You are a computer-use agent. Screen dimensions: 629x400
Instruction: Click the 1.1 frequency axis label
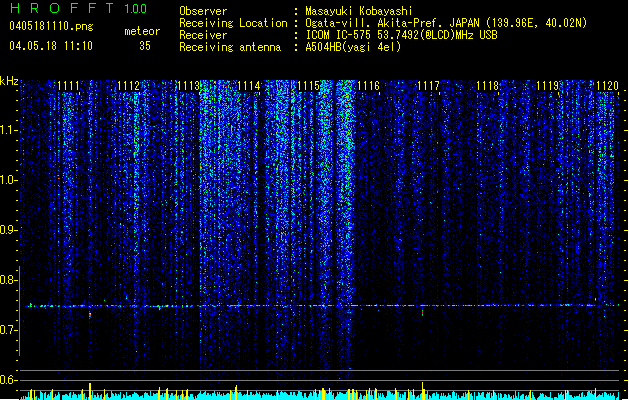8,130
